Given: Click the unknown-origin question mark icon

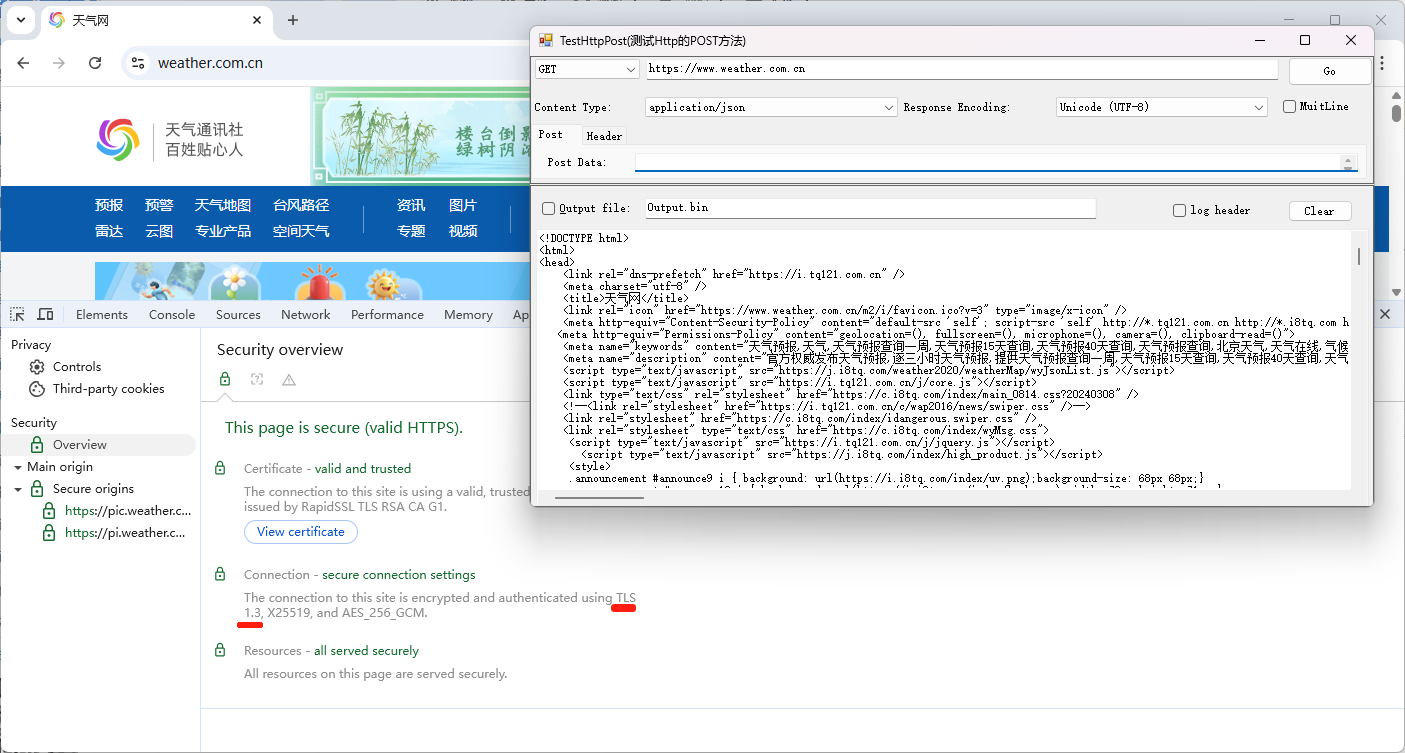Looking at the screenshot, I should click(x=257, y=379).
